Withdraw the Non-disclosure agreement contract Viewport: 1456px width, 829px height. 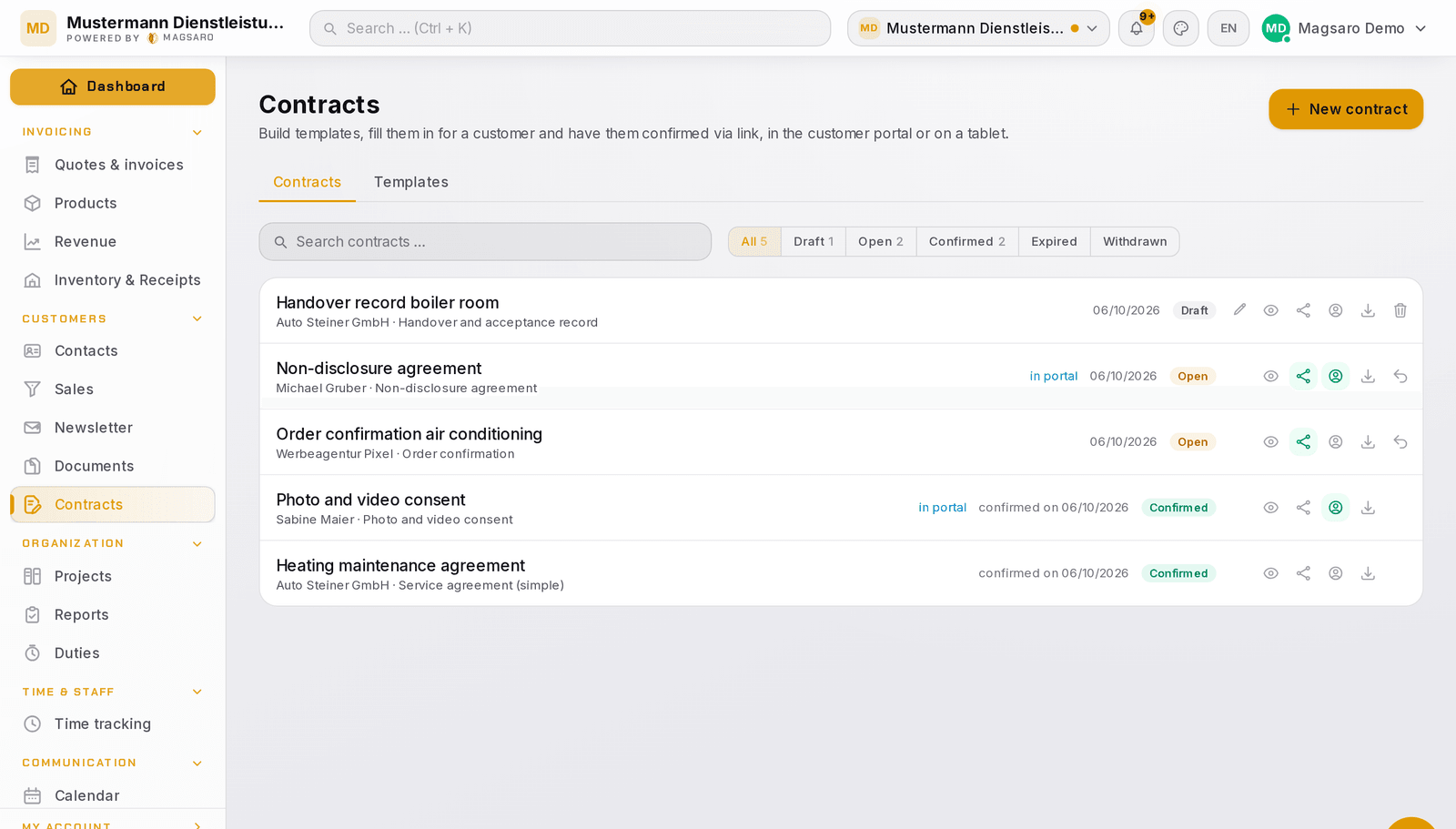click(x=1400, y=376)
